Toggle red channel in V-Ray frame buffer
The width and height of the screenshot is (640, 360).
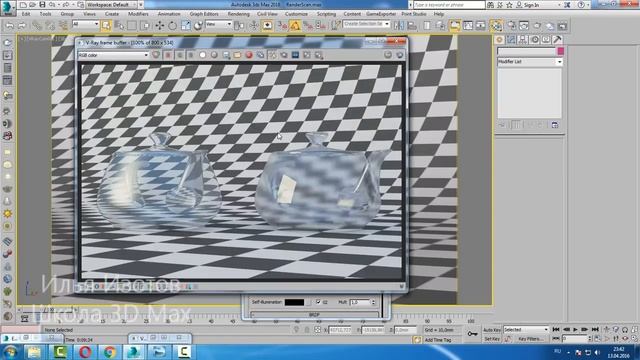(168, 55)
